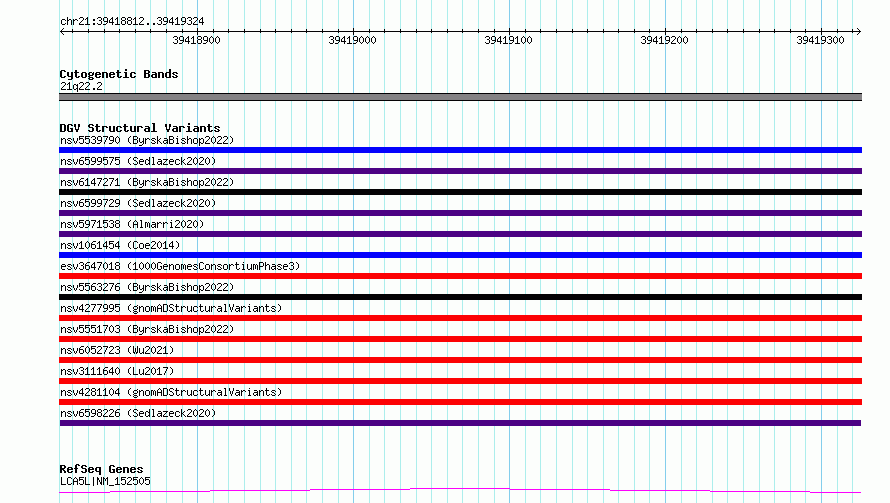Open variant nsv6599575 (Sedlazeck2020) label
The width and height of the screenshot is (890, 503).
point(138,161)
